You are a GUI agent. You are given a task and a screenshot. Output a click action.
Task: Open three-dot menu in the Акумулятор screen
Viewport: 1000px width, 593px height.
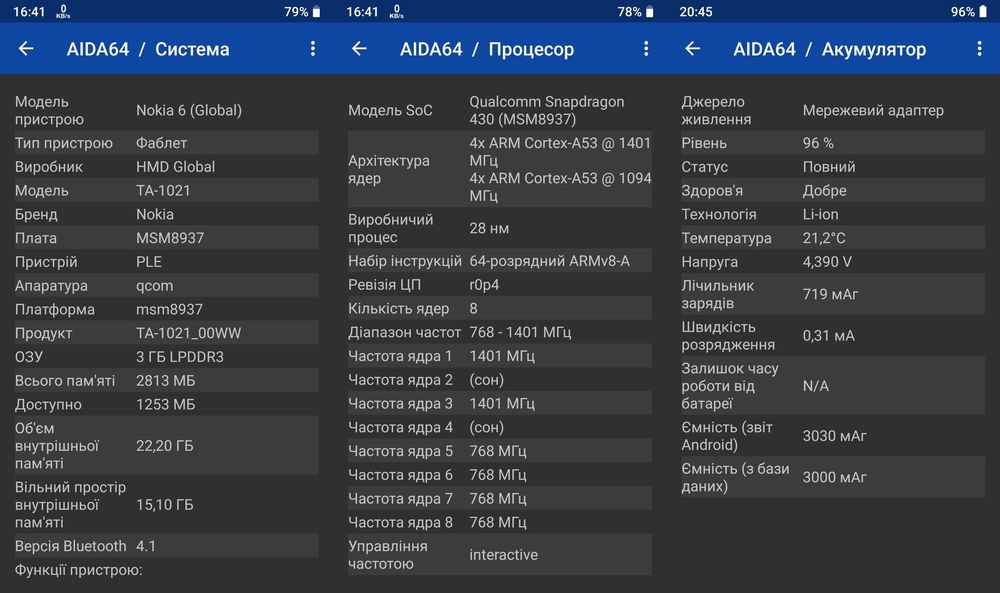pos(980,48)
